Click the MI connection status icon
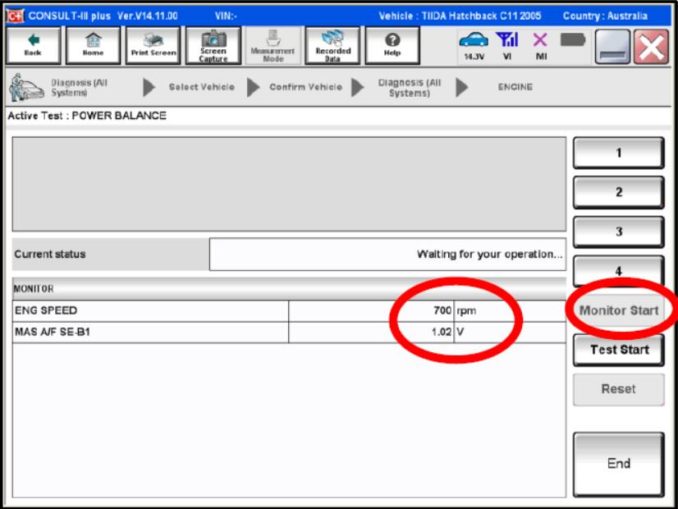Screen dimensions: 678x509 point(540,45)
